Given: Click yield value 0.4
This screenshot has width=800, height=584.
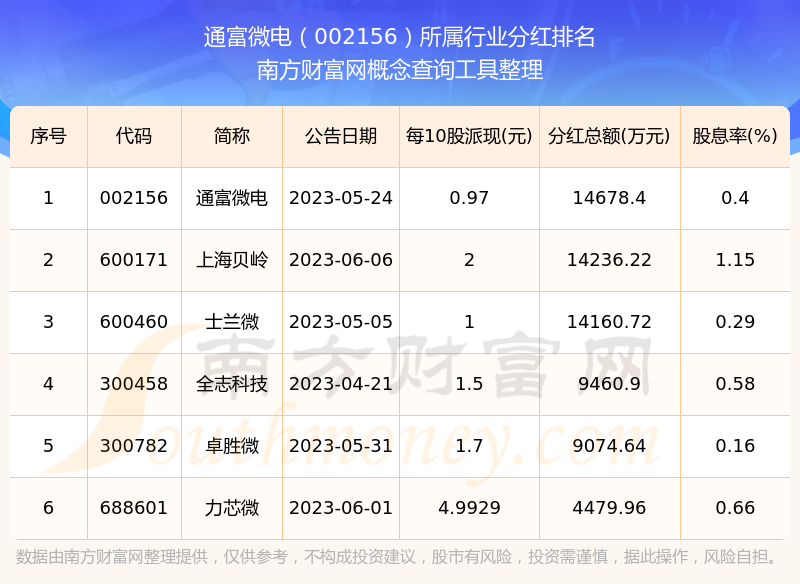Looking at the screenshot, I should pyautogui.click(x=735, y=198).
